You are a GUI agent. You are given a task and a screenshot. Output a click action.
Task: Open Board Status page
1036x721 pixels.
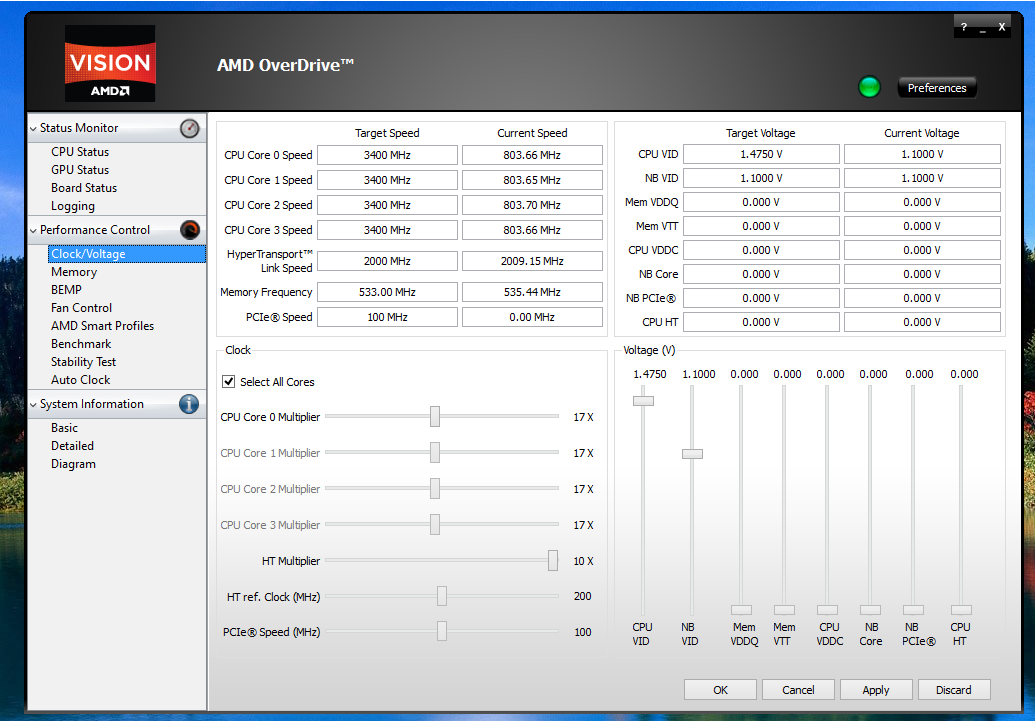(84, 188)
